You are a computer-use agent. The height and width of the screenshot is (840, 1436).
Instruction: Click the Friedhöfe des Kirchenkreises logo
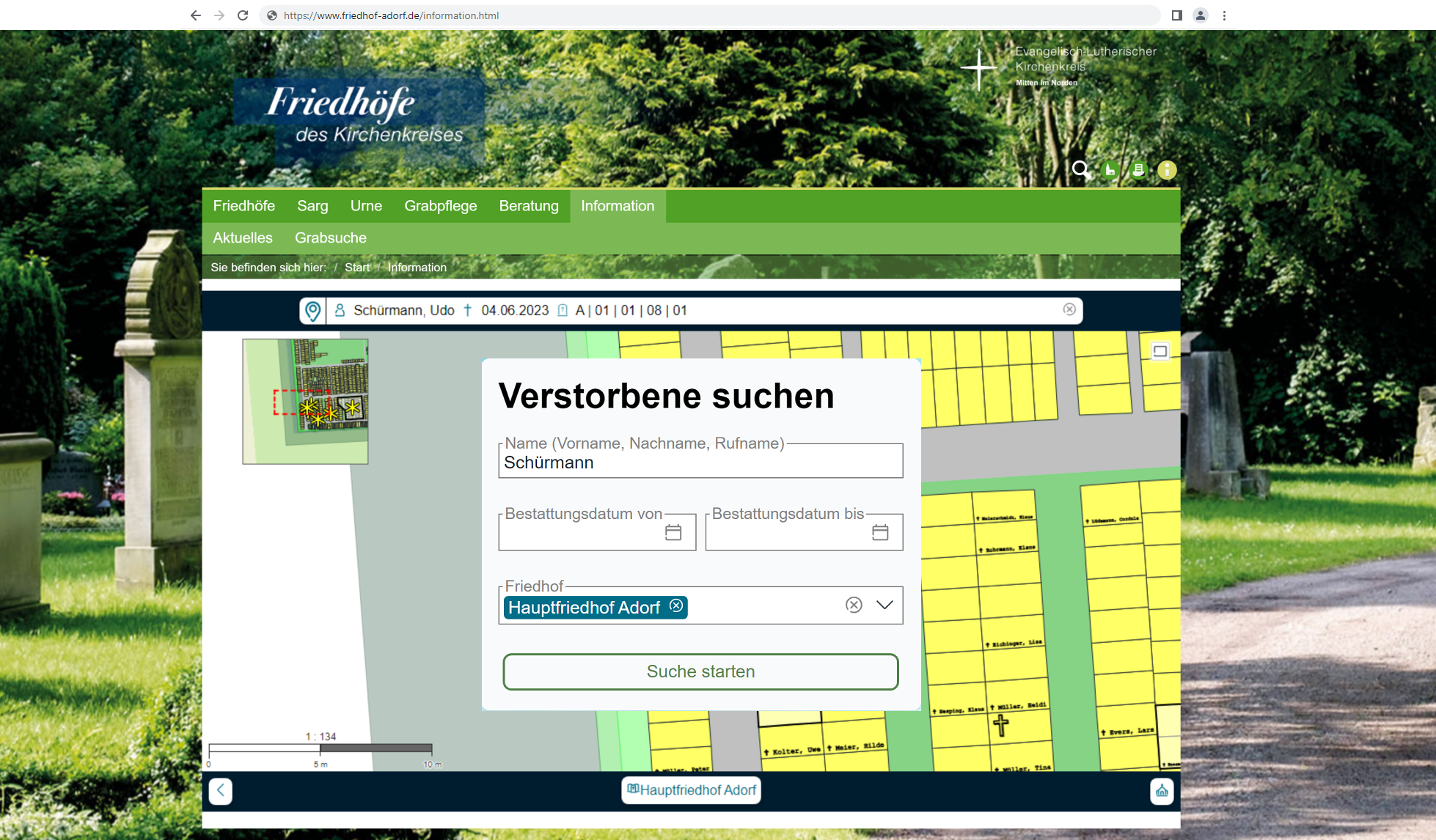pyautogui.click(x=359, y=116)
